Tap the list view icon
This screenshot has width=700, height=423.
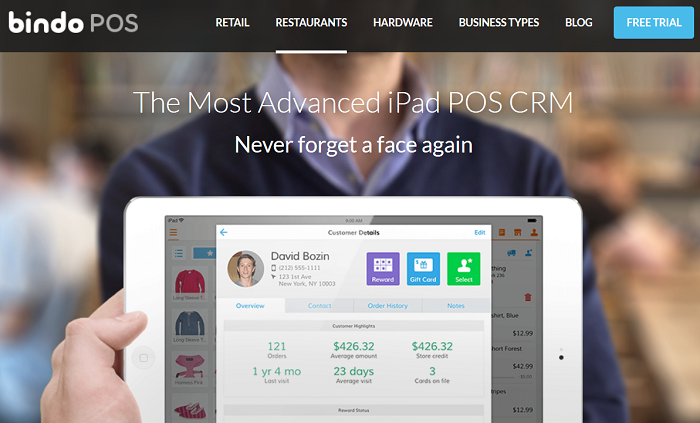click(179, 253)
